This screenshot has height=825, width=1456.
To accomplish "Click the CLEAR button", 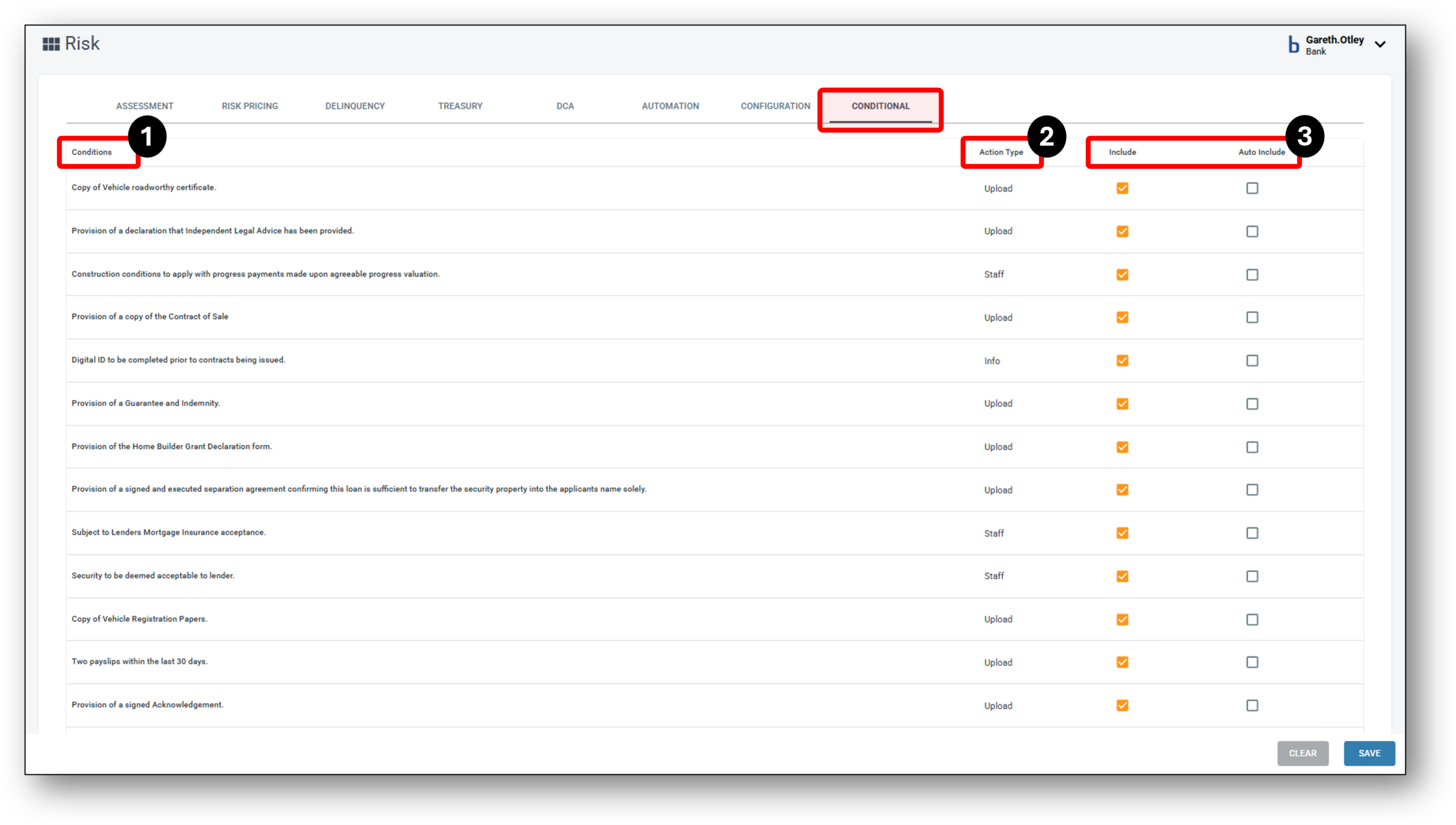I will tap(1303, 753).
